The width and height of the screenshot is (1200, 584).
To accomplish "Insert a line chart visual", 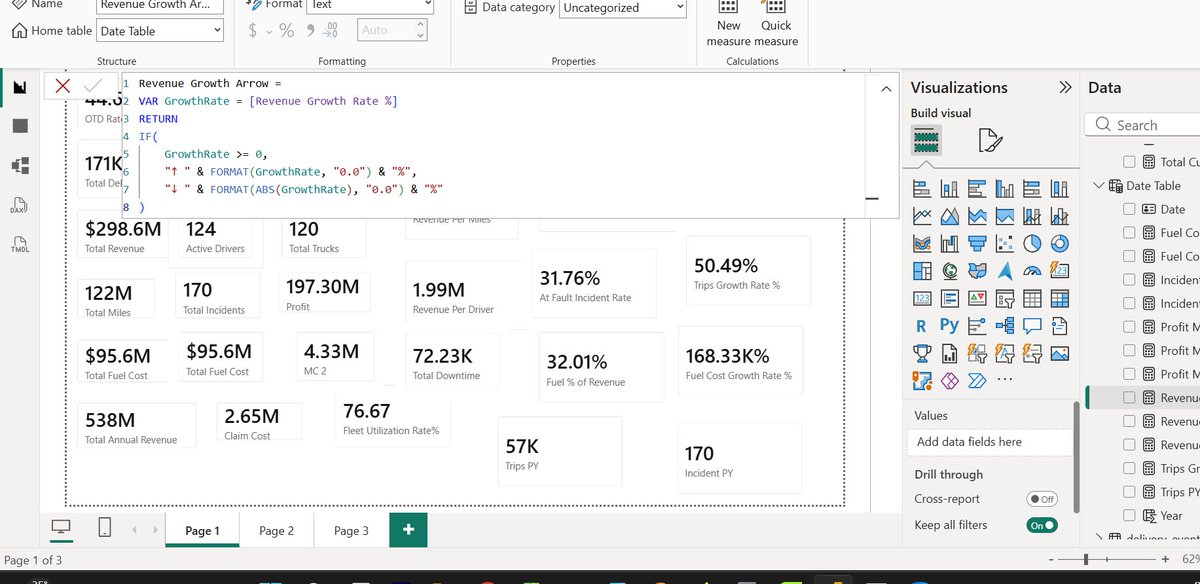I will [x=922, y=216].
